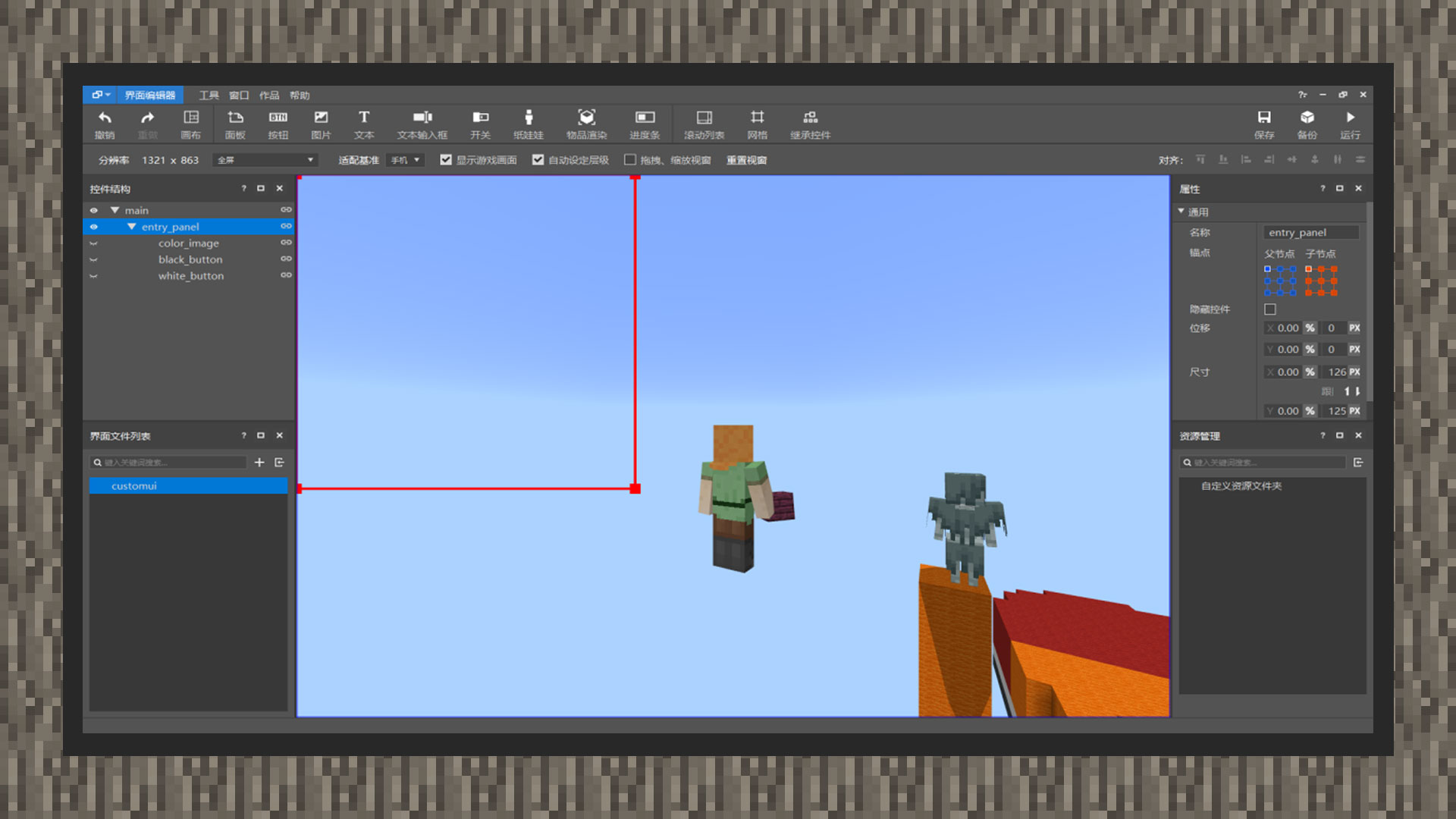Click the align-left icon in 对齐 row
Viewport: 1456px width, 819px height.
coord(1245,159)
